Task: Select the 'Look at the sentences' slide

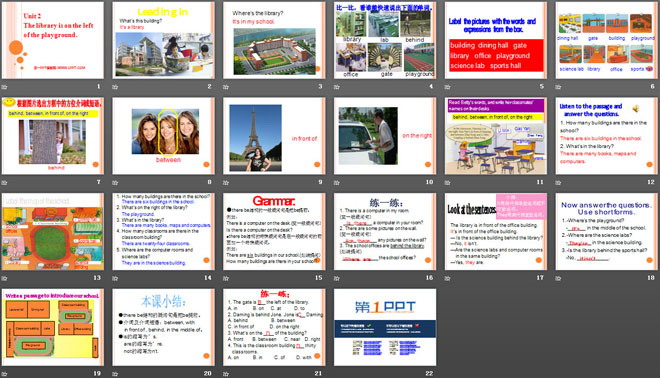Action: point(496,232)
